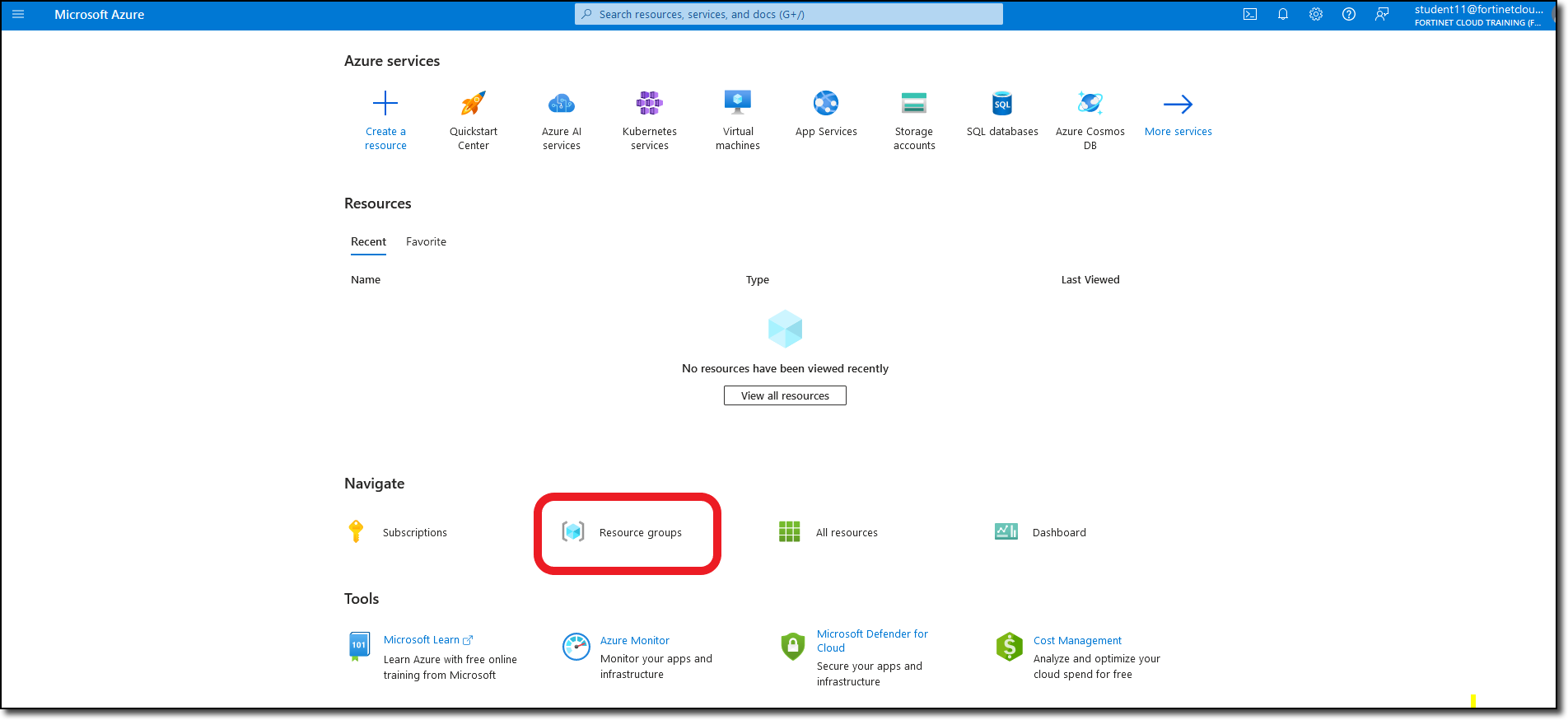Open the Notifications bell
This screenshot has height=720, width=1568.
1283,14
